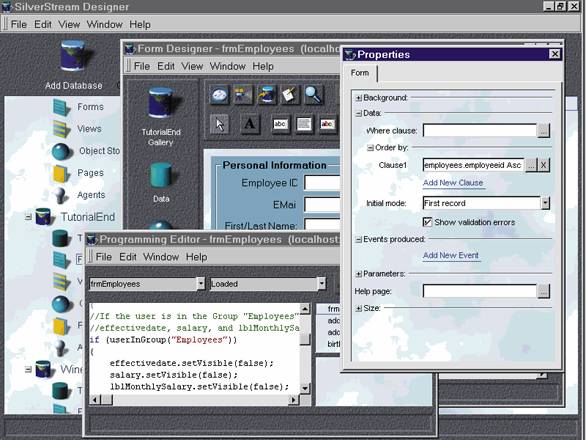Open Window menu in Form Designer
This screenshot has height=440, width=586.
click(x=227, y=67)
